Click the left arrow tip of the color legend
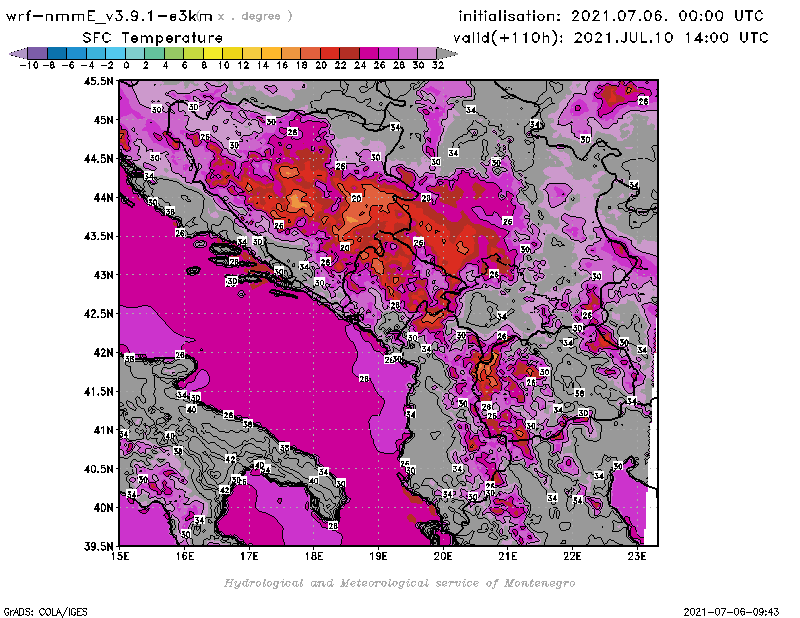This screenshot has height=618, width=800. (18, 53)
